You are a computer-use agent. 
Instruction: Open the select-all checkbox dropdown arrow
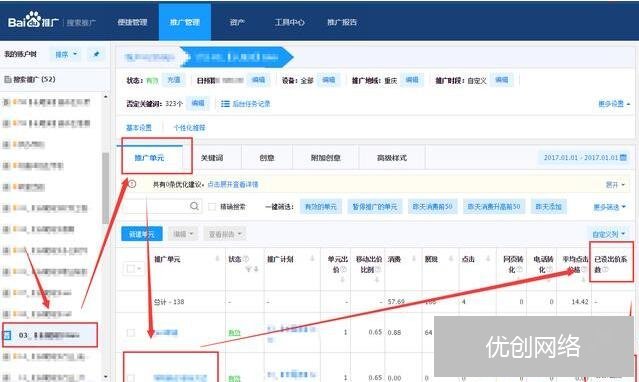click(x=139, y=269)
